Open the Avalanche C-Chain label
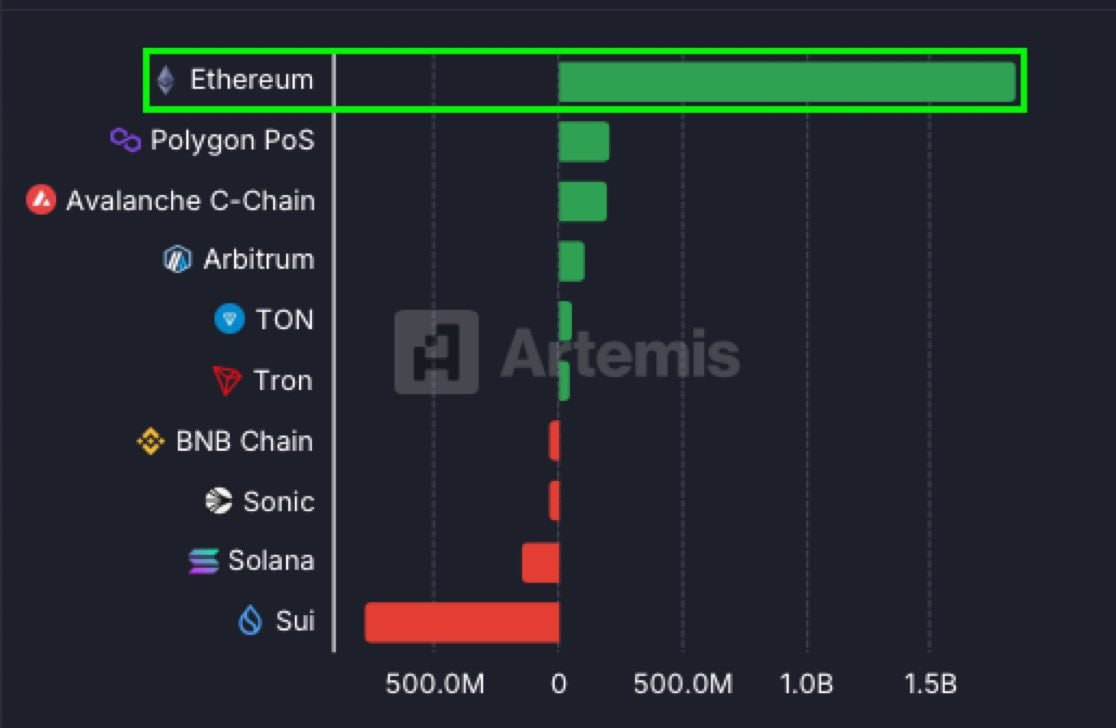1116x728 pixels. click(191, 201)
